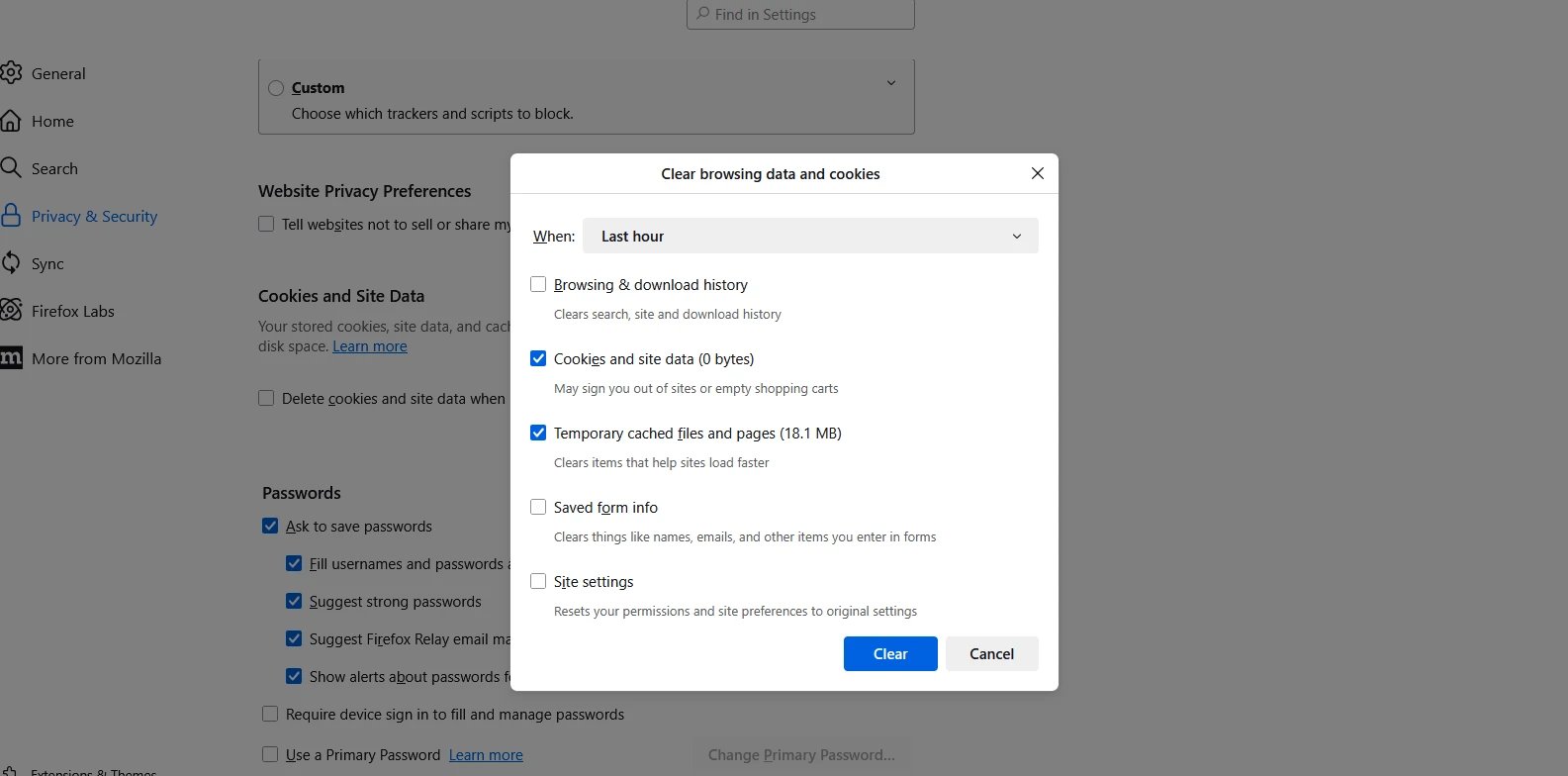Click the Firefox Labs icon
Viewport: 1568px width, 776px height.
coord(11,311)
